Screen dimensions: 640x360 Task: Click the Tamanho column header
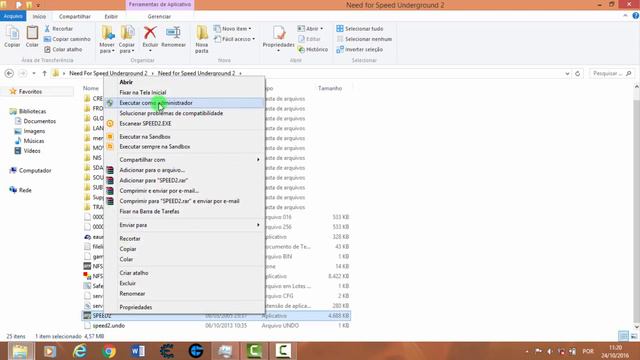(330, 88)
